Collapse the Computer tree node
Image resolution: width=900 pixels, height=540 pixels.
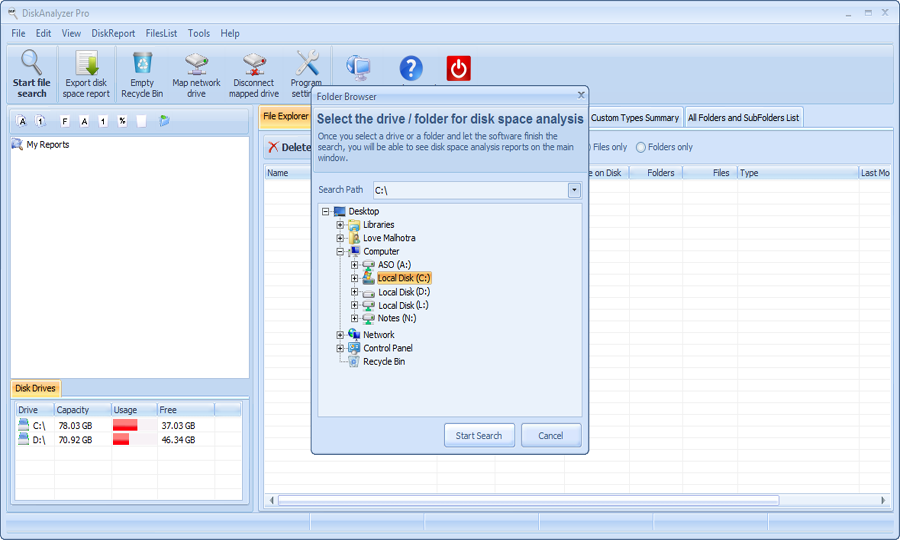(x=340, y=251)
